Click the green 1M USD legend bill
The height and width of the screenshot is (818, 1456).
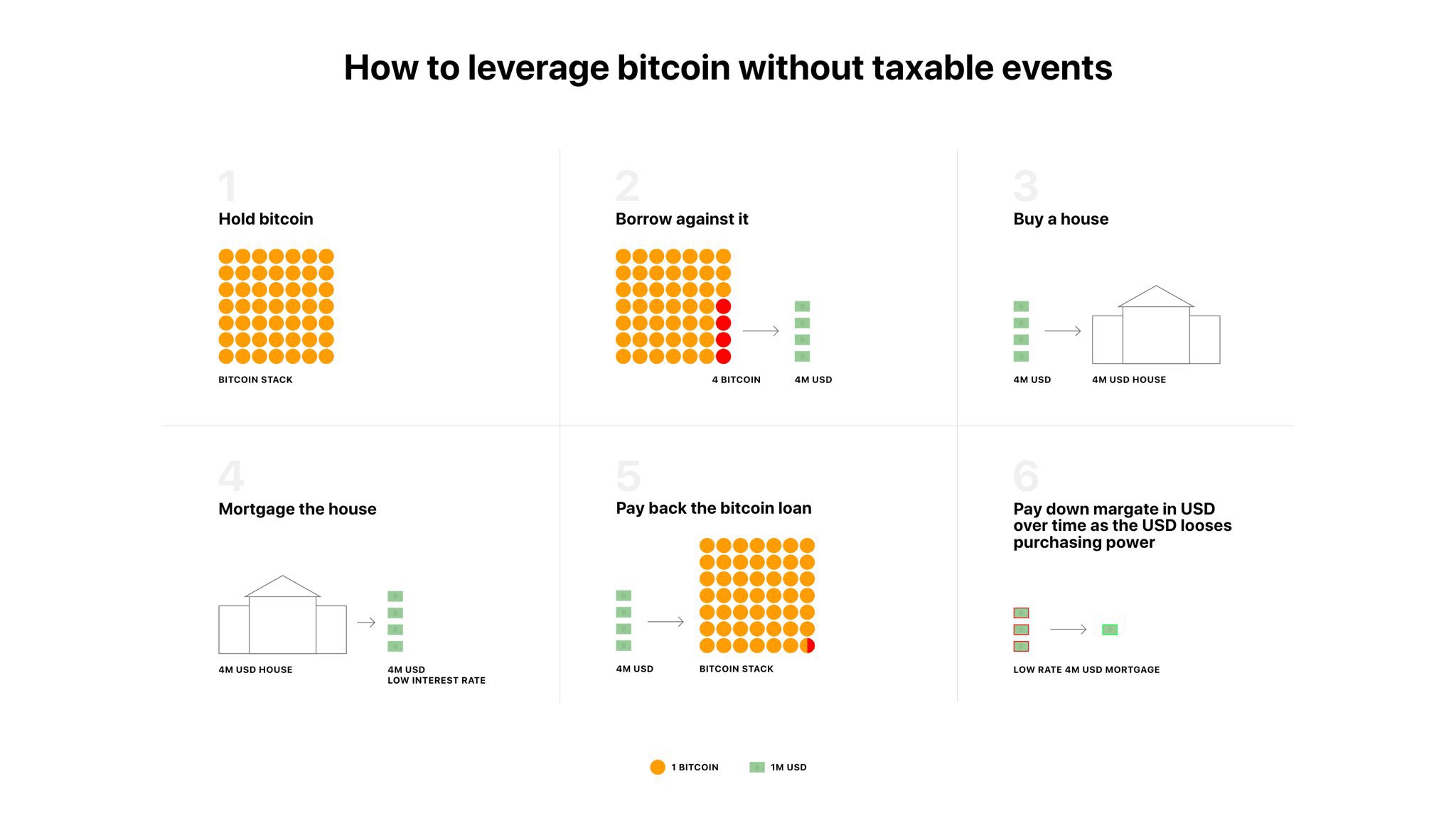pos(757,767)
